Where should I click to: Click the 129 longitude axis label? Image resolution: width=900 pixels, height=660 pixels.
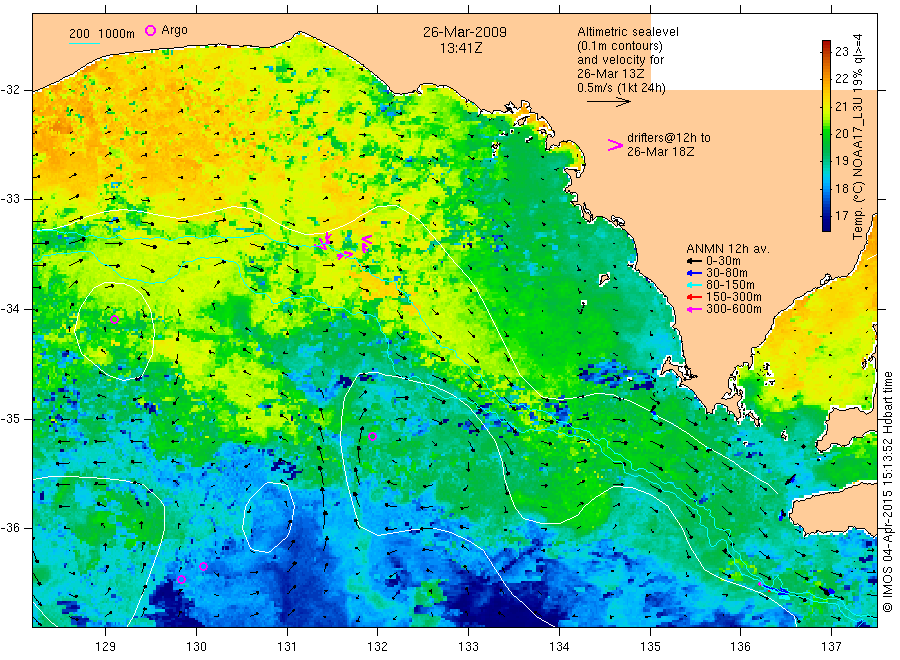click(106, 647)
